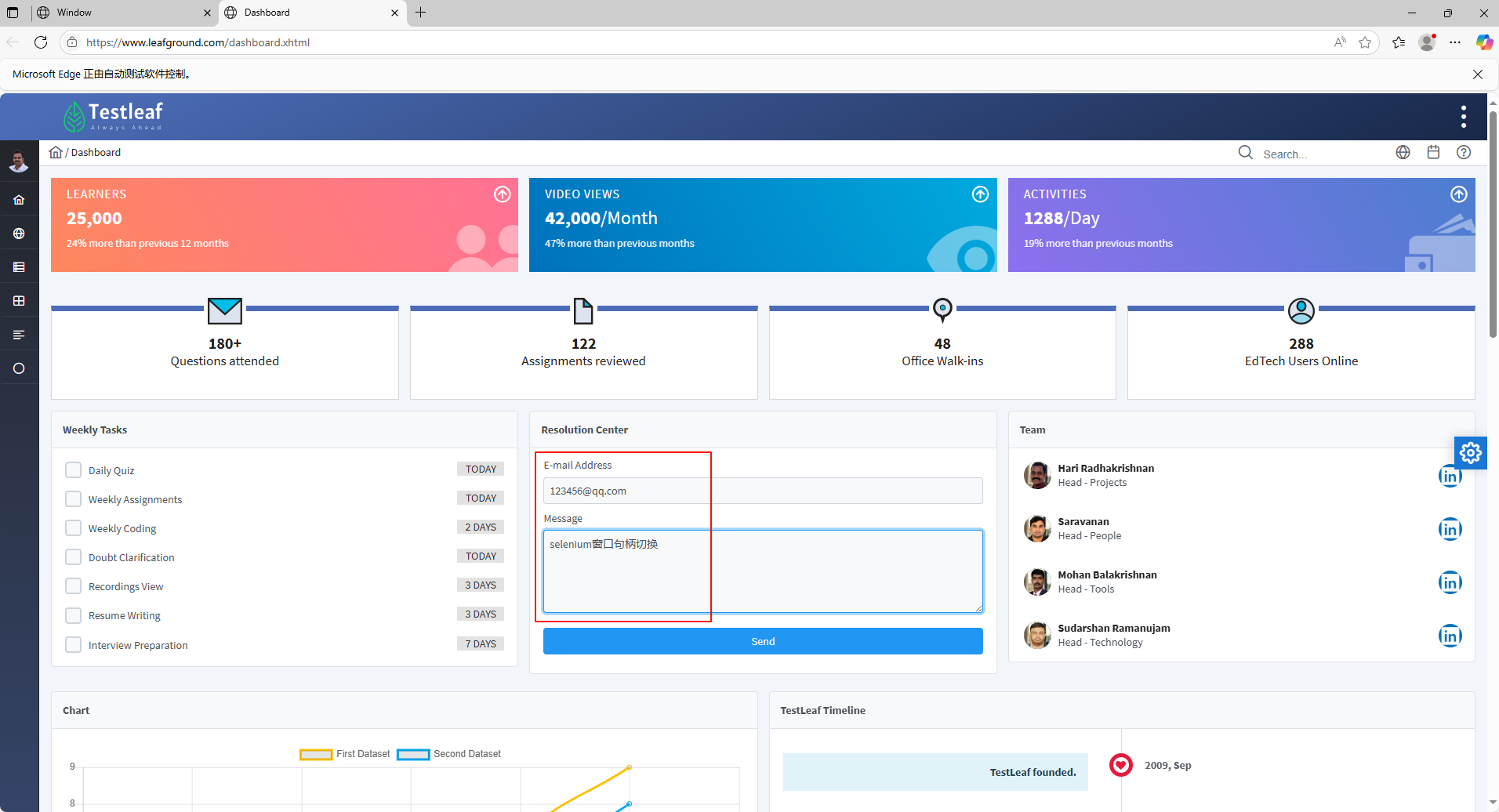This screenshot has height=812, width=1499.
Task: Click the up arrow on Video Views card
Action: 980,194
